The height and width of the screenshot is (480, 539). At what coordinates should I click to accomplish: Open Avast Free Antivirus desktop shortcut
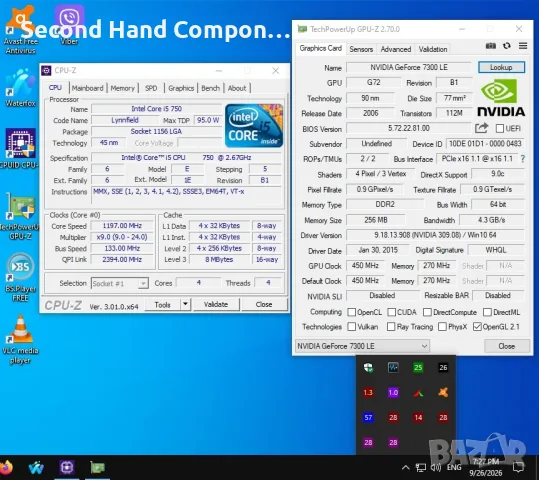(x=20, y=30)
